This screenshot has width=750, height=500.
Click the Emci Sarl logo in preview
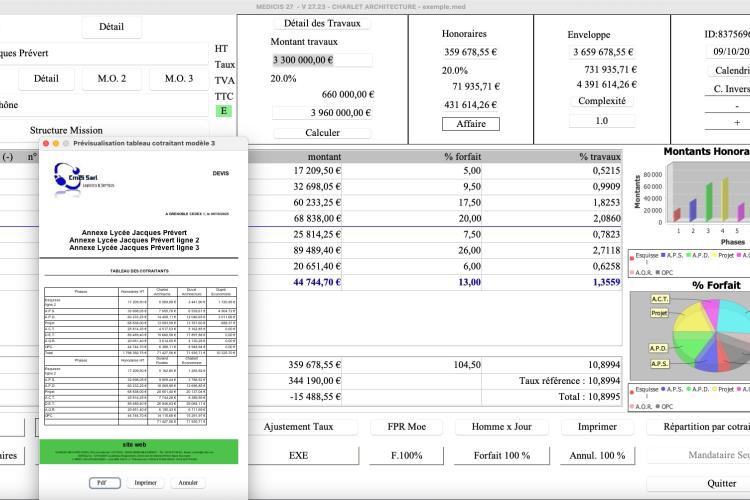click(83, 180)
